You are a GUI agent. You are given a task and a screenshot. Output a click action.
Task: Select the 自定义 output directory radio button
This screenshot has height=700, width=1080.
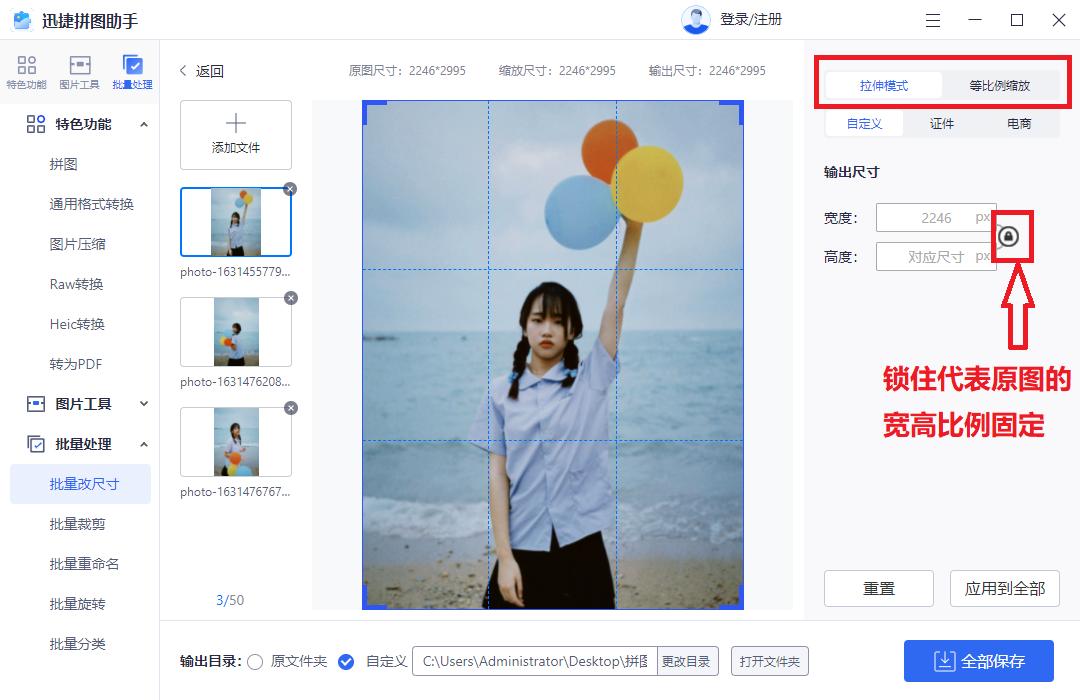[x=346, y=662]
